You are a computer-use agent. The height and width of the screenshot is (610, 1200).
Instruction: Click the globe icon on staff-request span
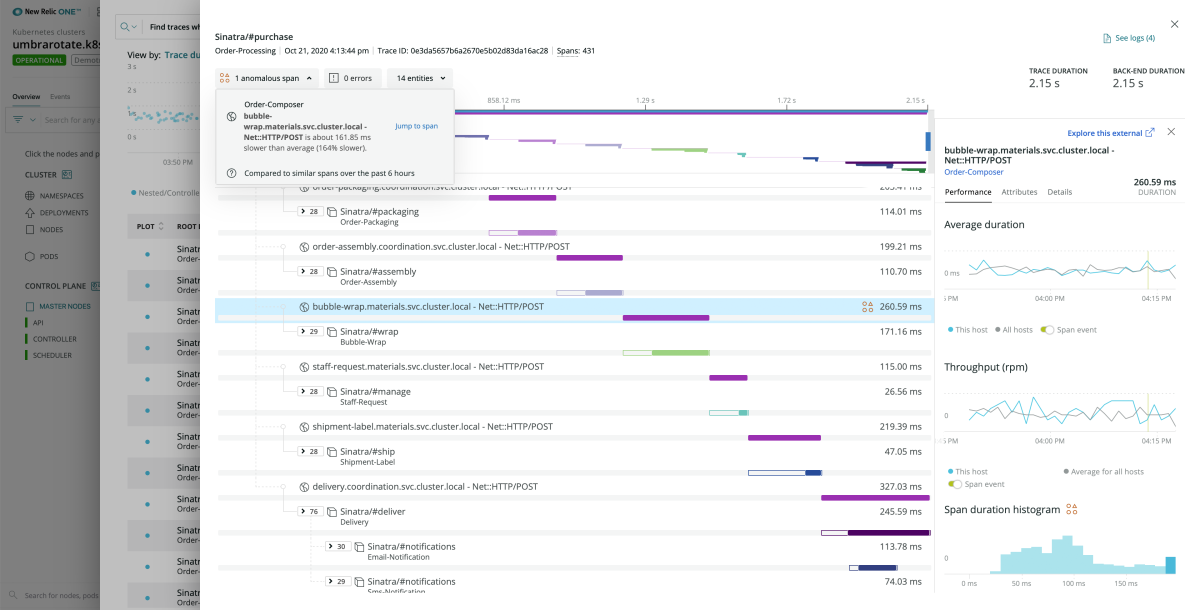[x=304, y=366]
